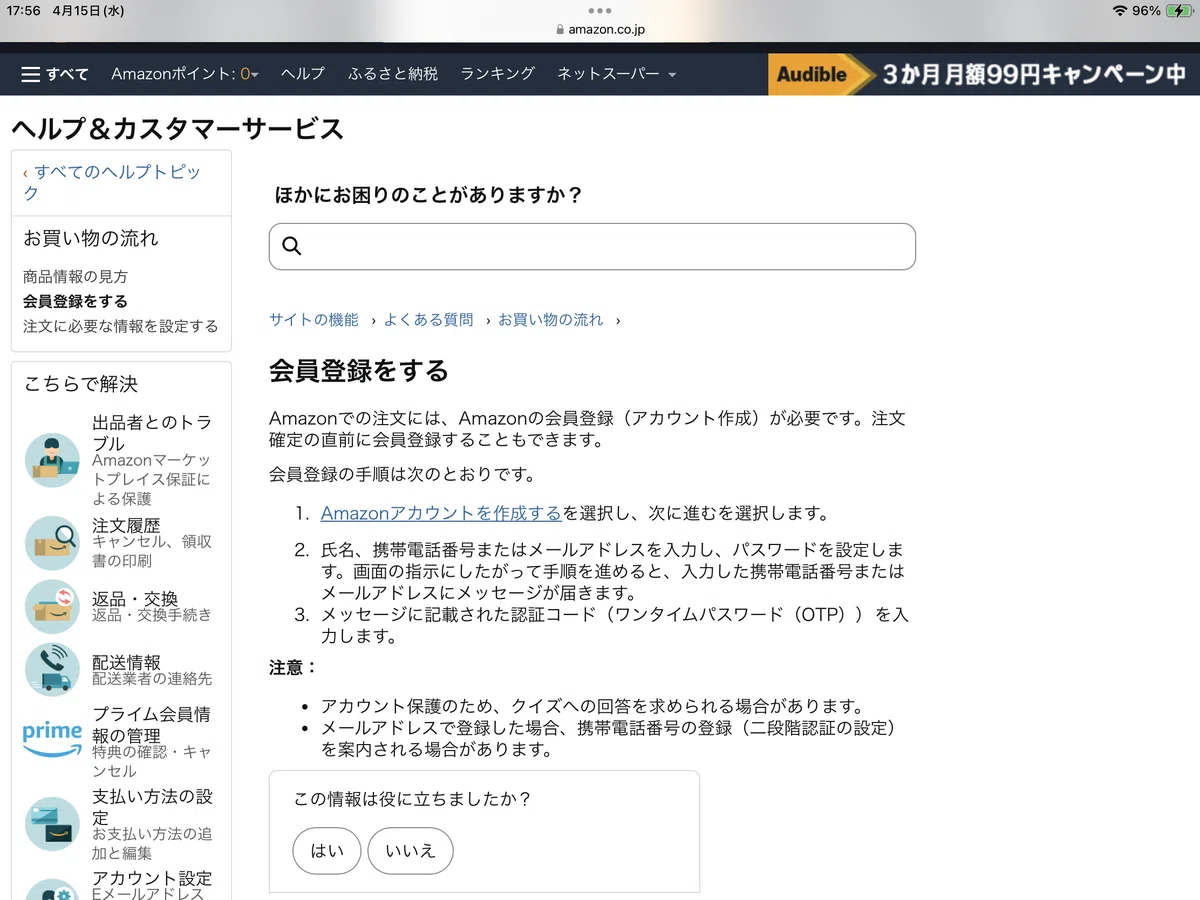Expand the Amazonポイント dropdown

tap(185, 74)
